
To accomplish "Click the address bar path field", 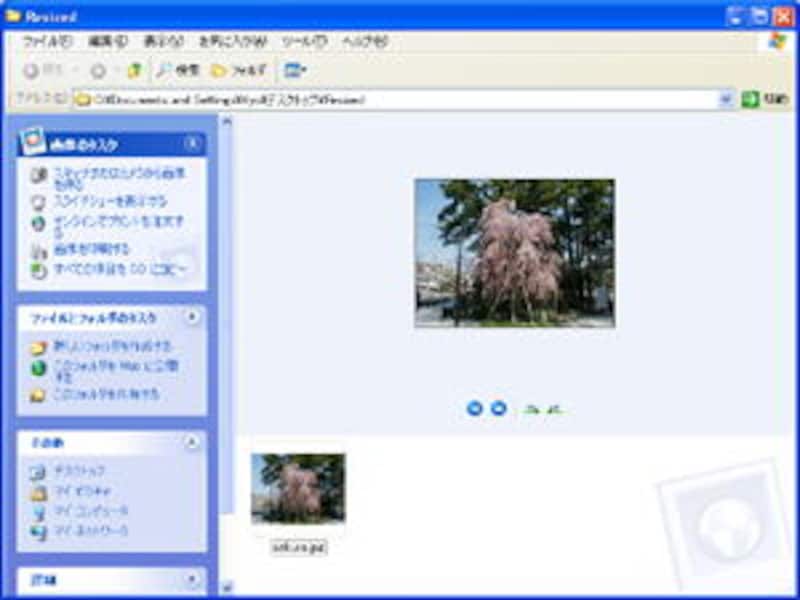I will point(400,99).
